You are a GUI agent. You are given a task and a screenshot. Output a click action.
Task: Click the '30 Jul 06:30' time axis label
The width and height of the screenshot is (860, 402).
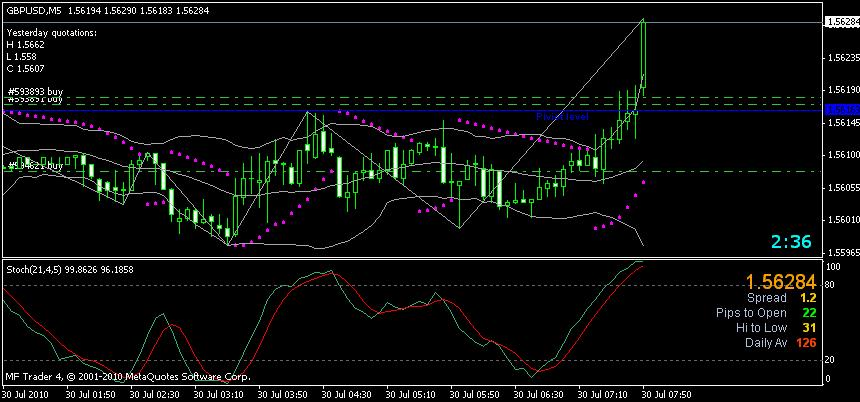pyautogui.click(x=539, y=394)
